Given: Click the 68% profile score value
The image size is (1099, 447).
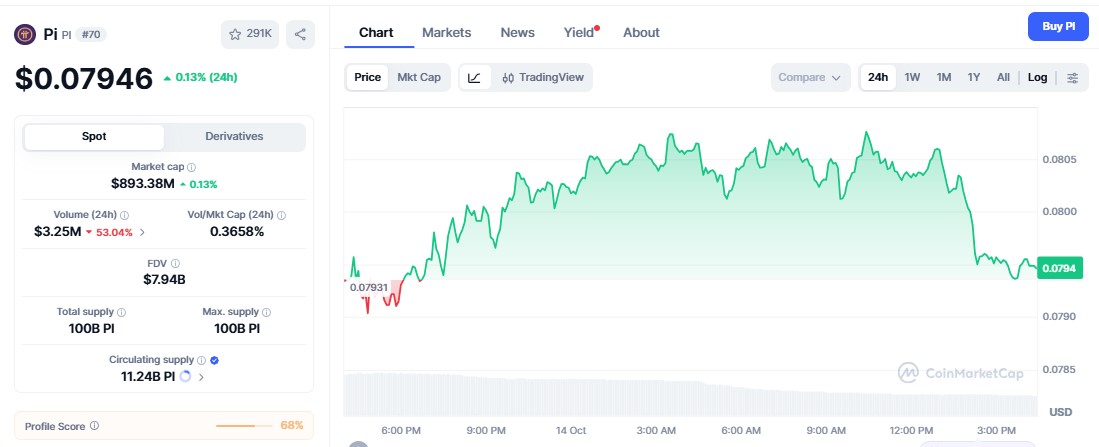Looking at the screenshot, I should (x=292, y=425).
